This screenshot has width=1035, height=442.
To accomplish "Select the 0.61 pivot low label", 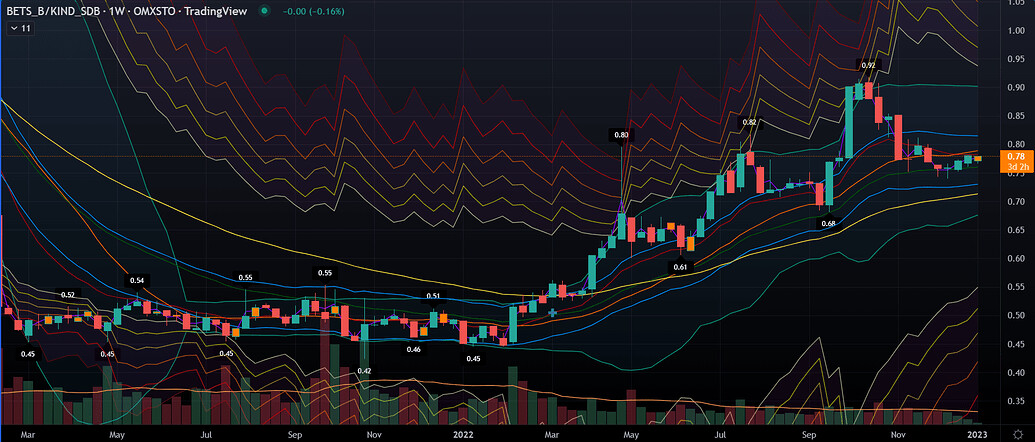I will tap(679, 267).
